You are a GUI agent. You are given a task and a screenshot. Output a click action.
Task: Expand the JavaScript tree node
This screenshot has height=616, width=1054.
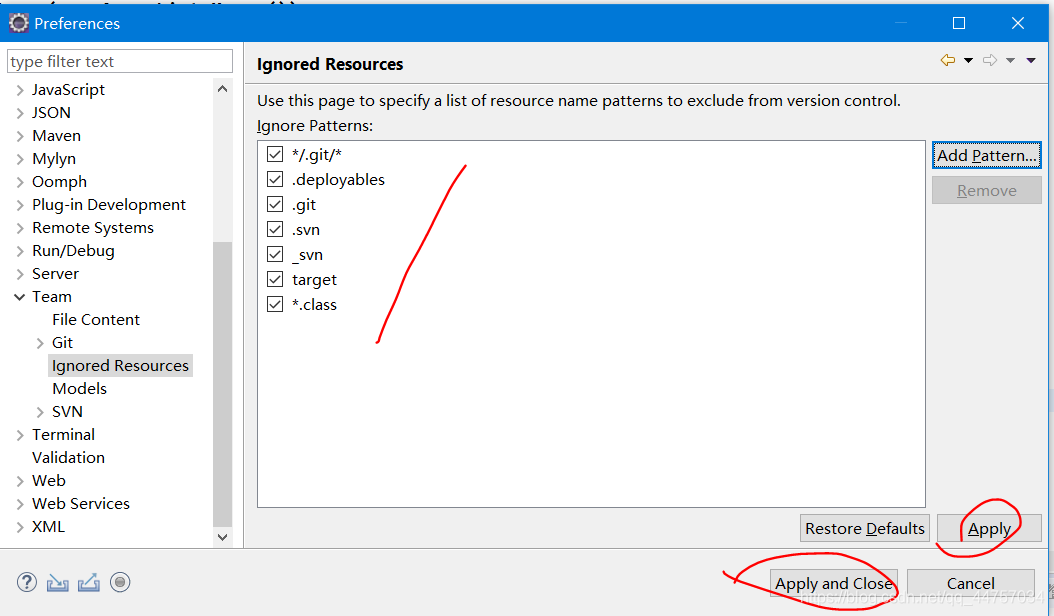(19, 90)
